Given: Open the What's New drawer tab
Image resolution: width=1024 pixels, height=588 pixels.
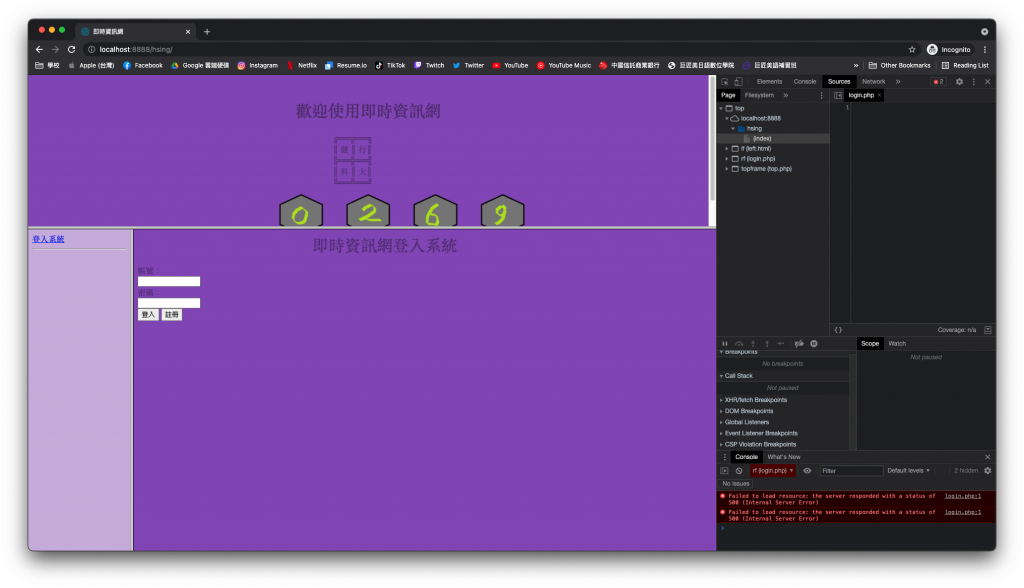Looking at the screenshot, I should (x=784, y=457).
